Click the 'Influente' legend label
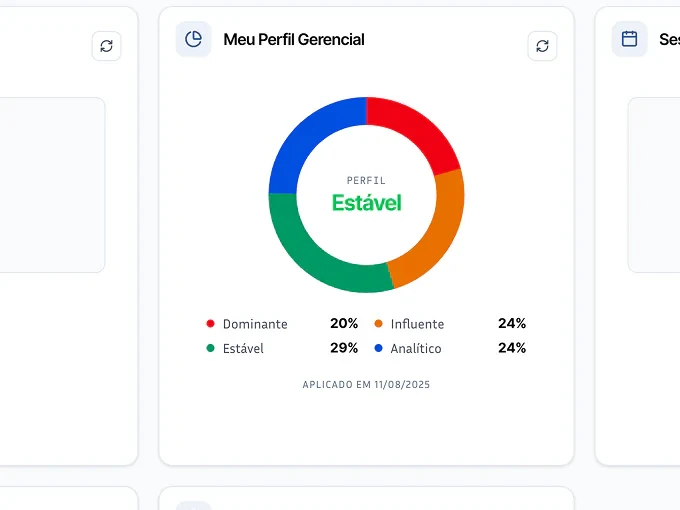This screenshot has height=510, width=680. pos(417,324)
